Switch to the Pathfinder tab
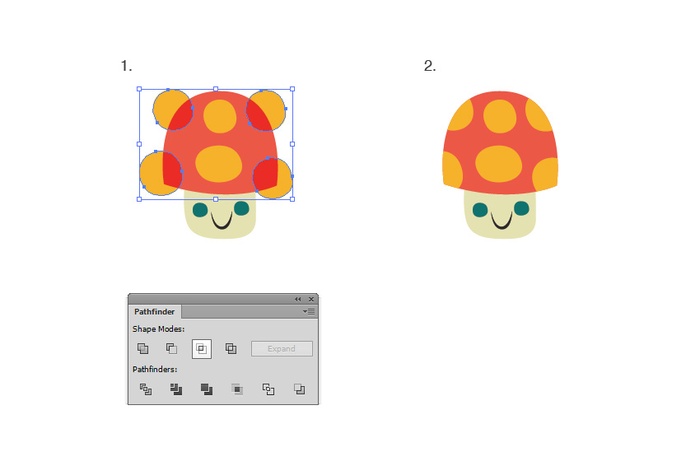Screen dimensions: 700x452 click(x=155, y=312)
